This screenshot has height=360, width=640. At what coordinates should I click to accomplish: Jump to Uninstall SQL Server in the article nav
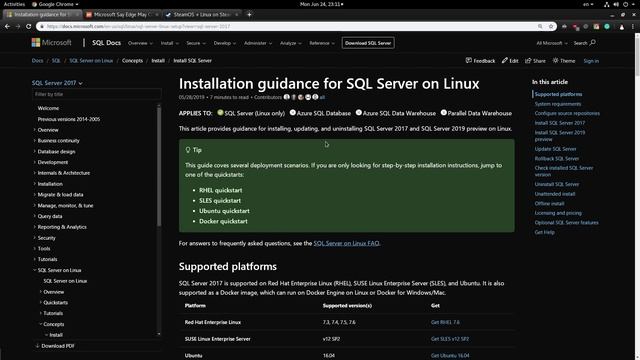(x=557, y=184)
